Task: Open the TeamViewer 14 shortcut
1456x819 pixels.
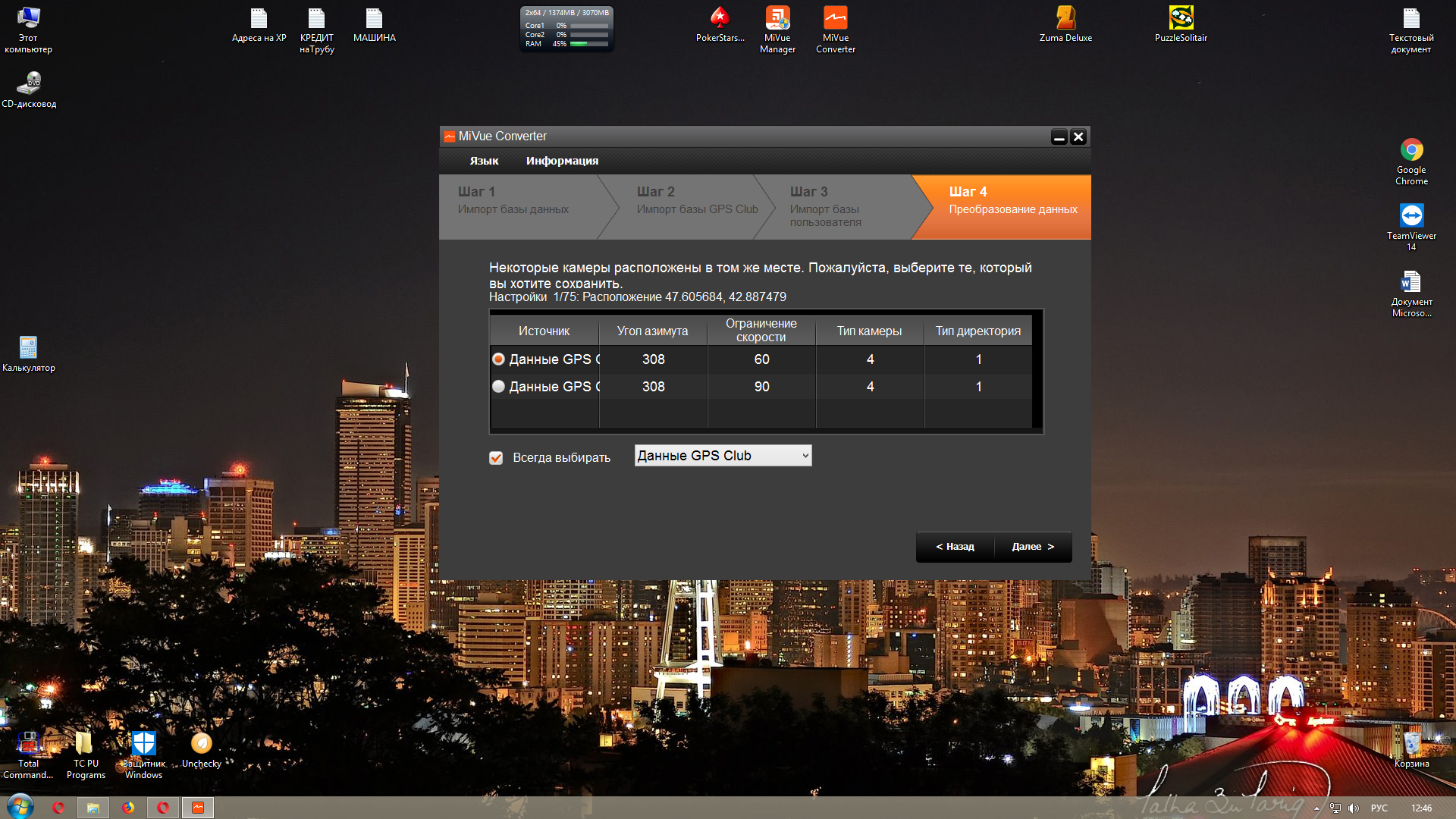Action: (x=1411, y=216)
